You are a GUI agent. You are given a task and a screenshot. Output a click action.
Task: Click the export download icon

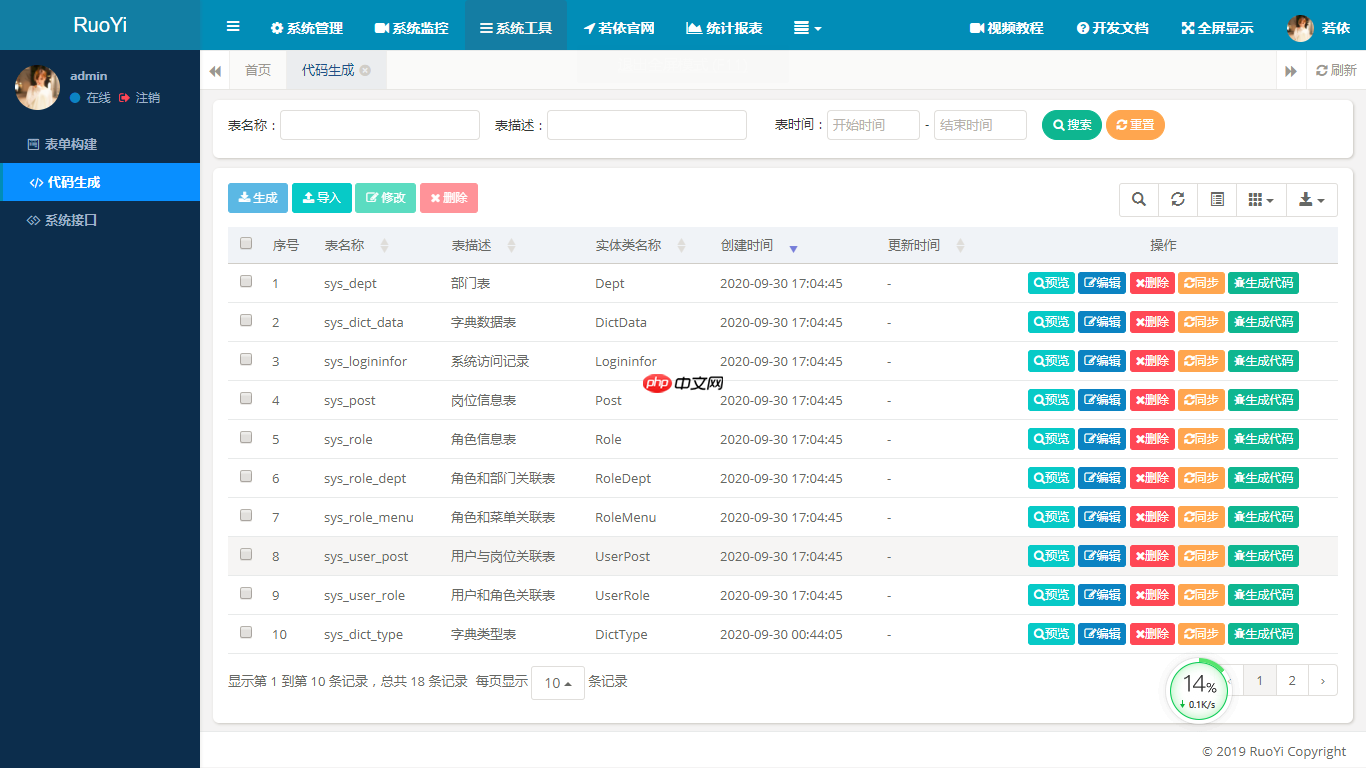[1305, 199]
